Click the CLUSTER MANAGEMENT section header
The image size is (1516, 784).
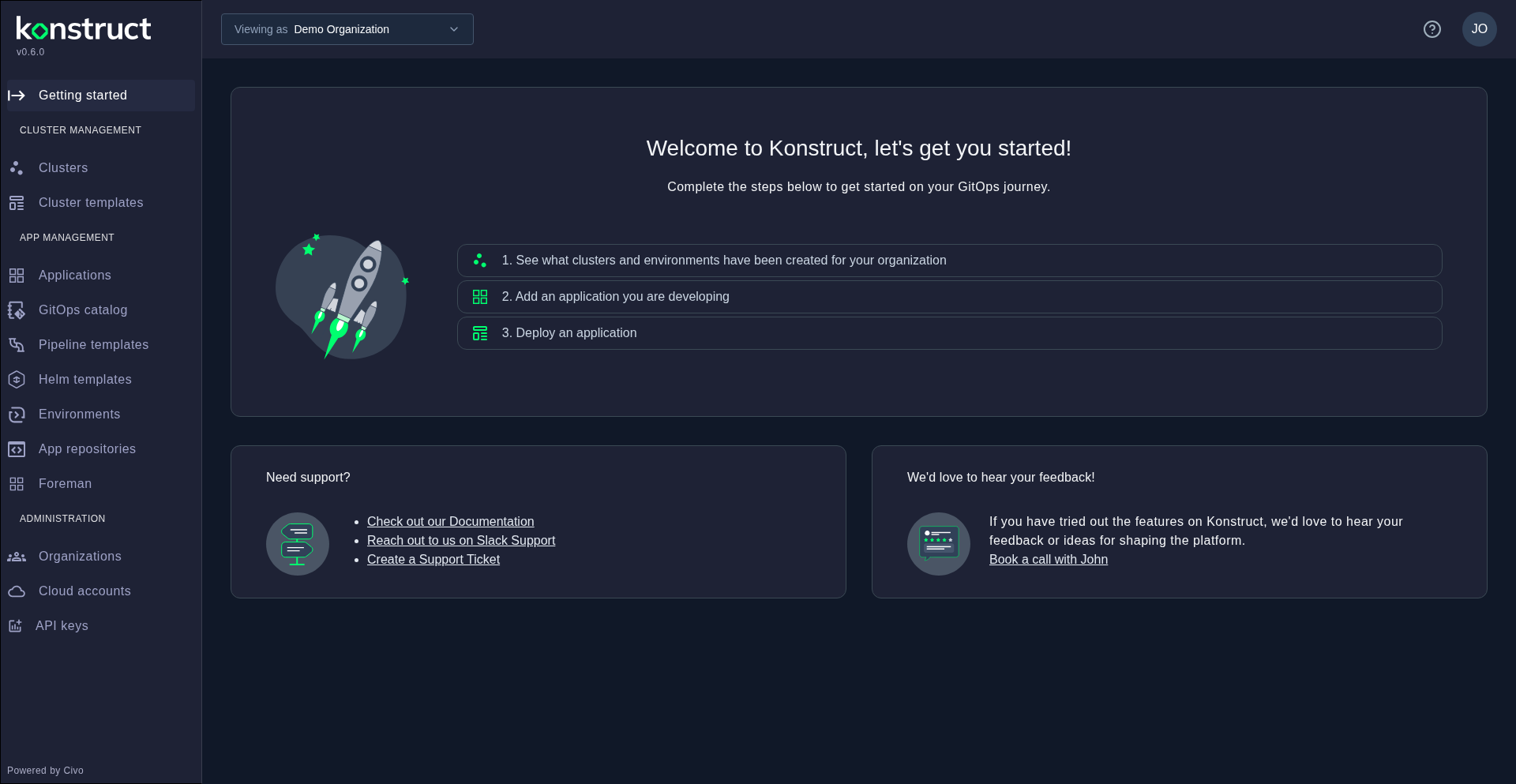(x=81, y=130)
